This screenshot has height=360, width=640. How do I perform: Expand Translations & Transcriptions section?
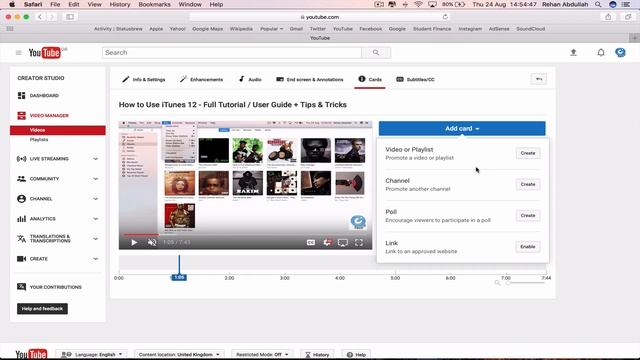tap(96, 239)
